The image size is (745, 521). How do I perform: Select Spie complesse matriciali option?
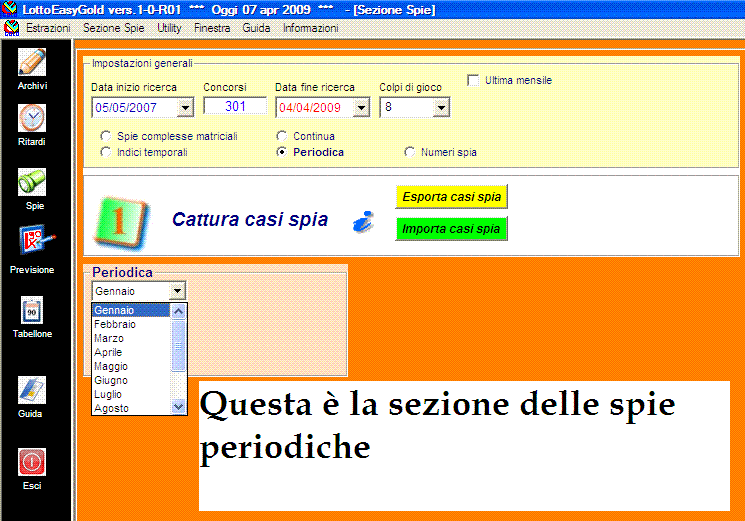coord(105,136)
